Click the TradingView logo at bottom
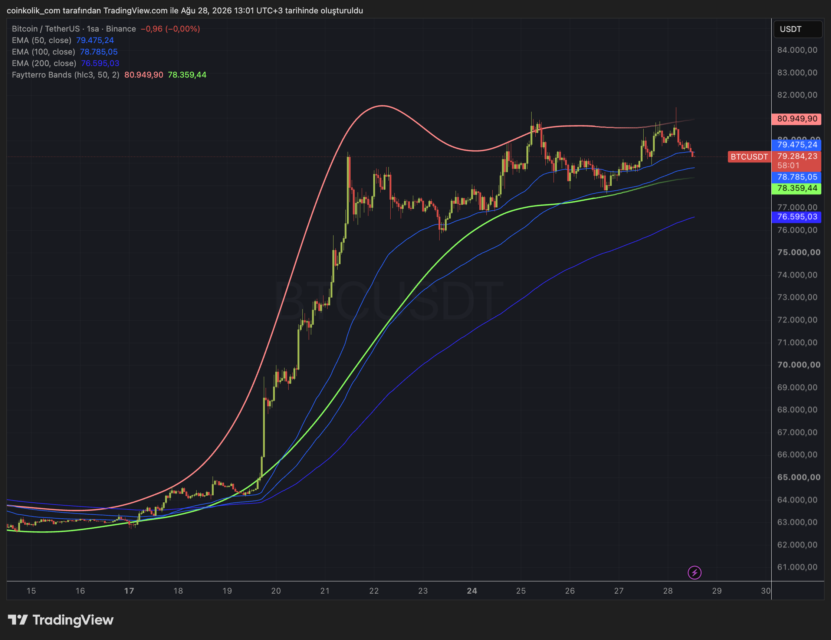 [60, 620]
